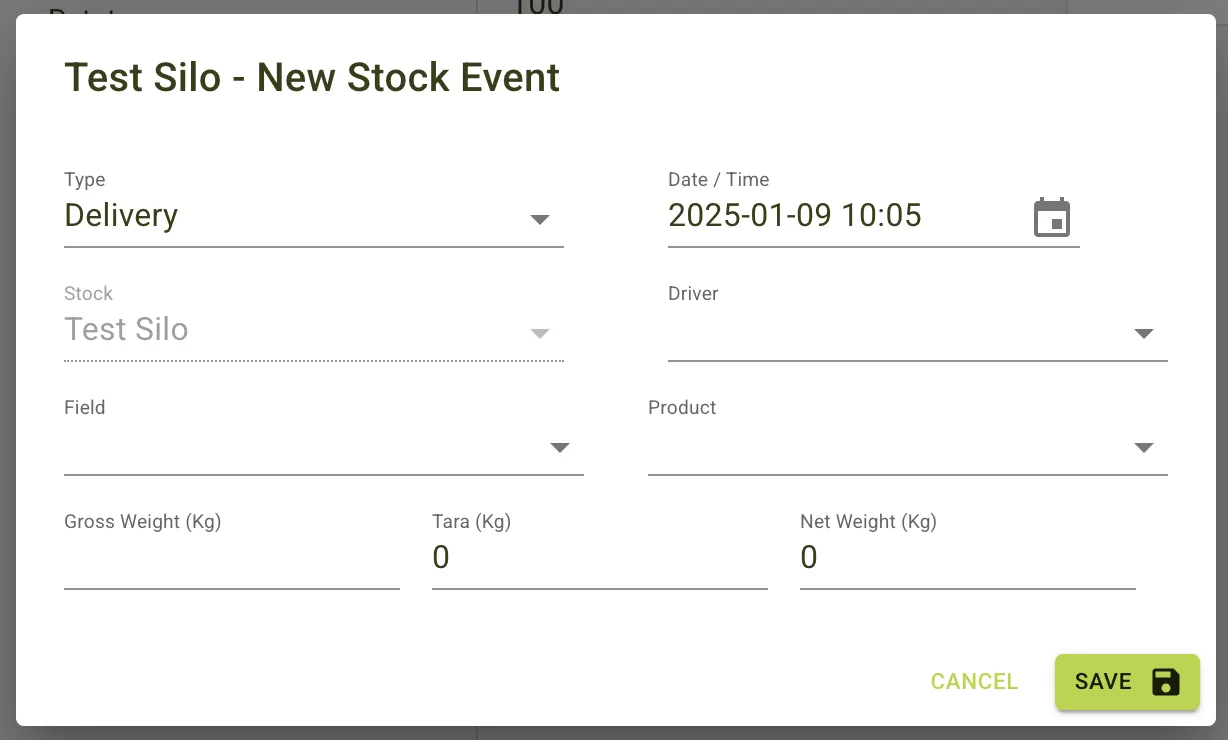This screenshot has width=1228, height=740.
Task: Click the Gross Weight input field
Action: [x=230, y=560]
